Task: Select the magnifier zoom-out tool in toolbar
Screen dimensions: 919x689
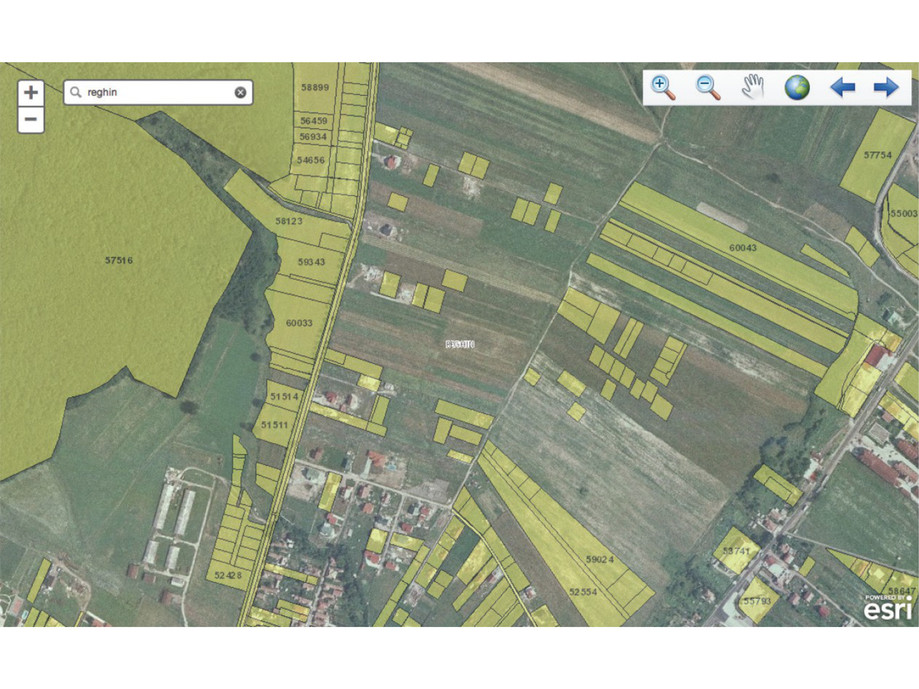Action: point(708,87)
